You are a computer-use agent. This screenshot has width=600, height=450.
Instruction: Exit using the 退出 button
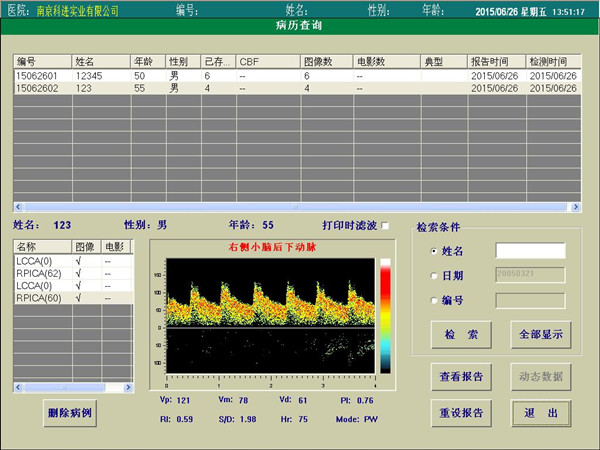540,412
